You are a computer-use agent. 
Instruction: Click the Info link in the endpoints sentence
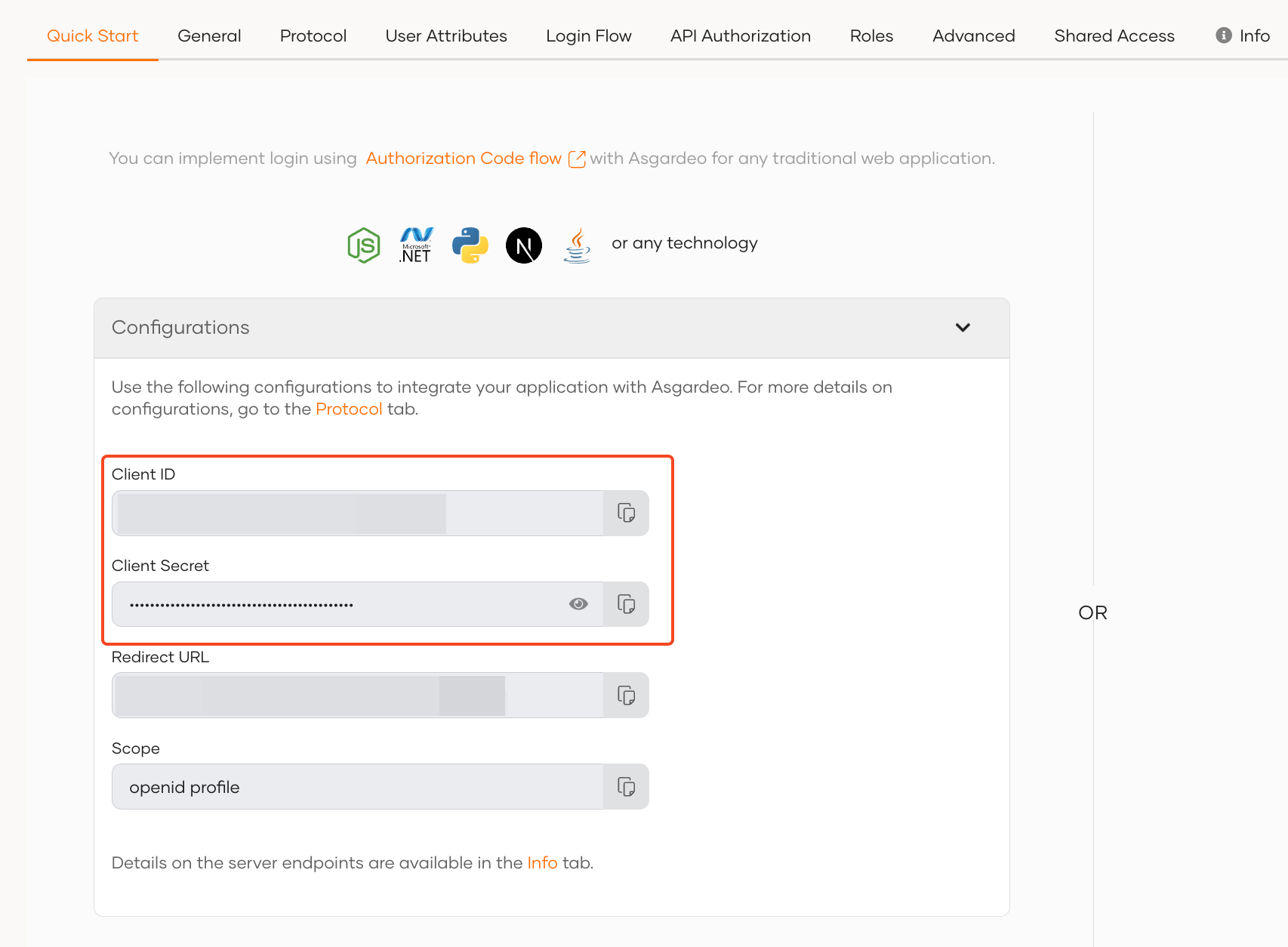(x=542, y=862)
